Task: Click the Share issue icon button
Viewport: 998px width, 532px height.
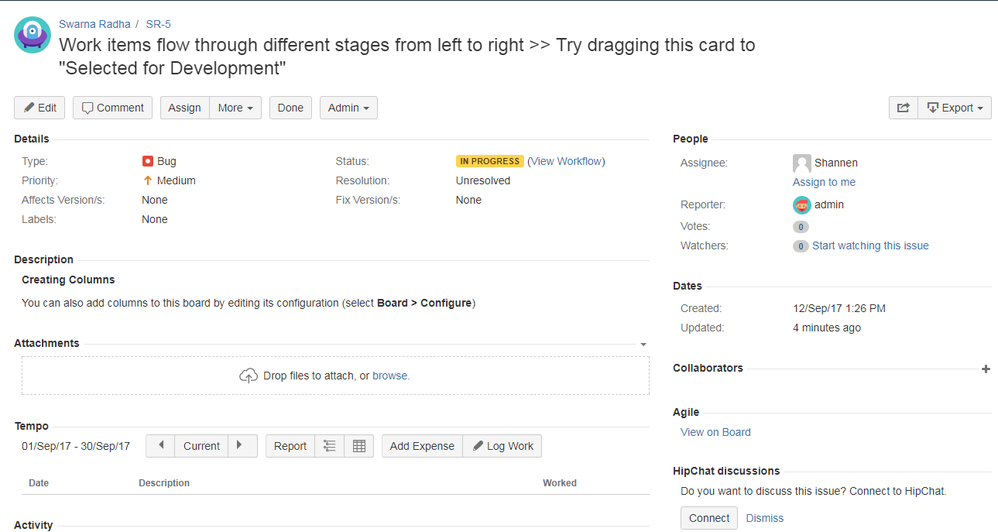Action: click(903, 108)
